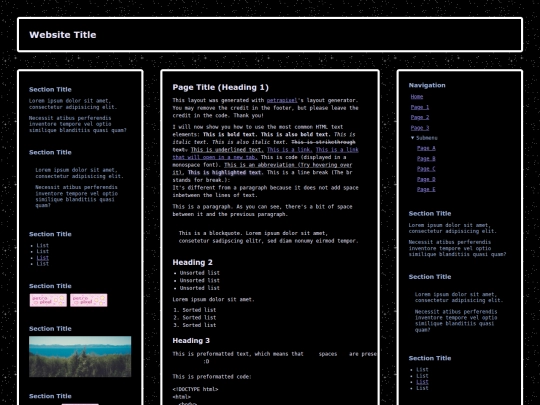Click the underlined List link in left sidebar
Screen dimensions: 540x405
click(43, 258)
